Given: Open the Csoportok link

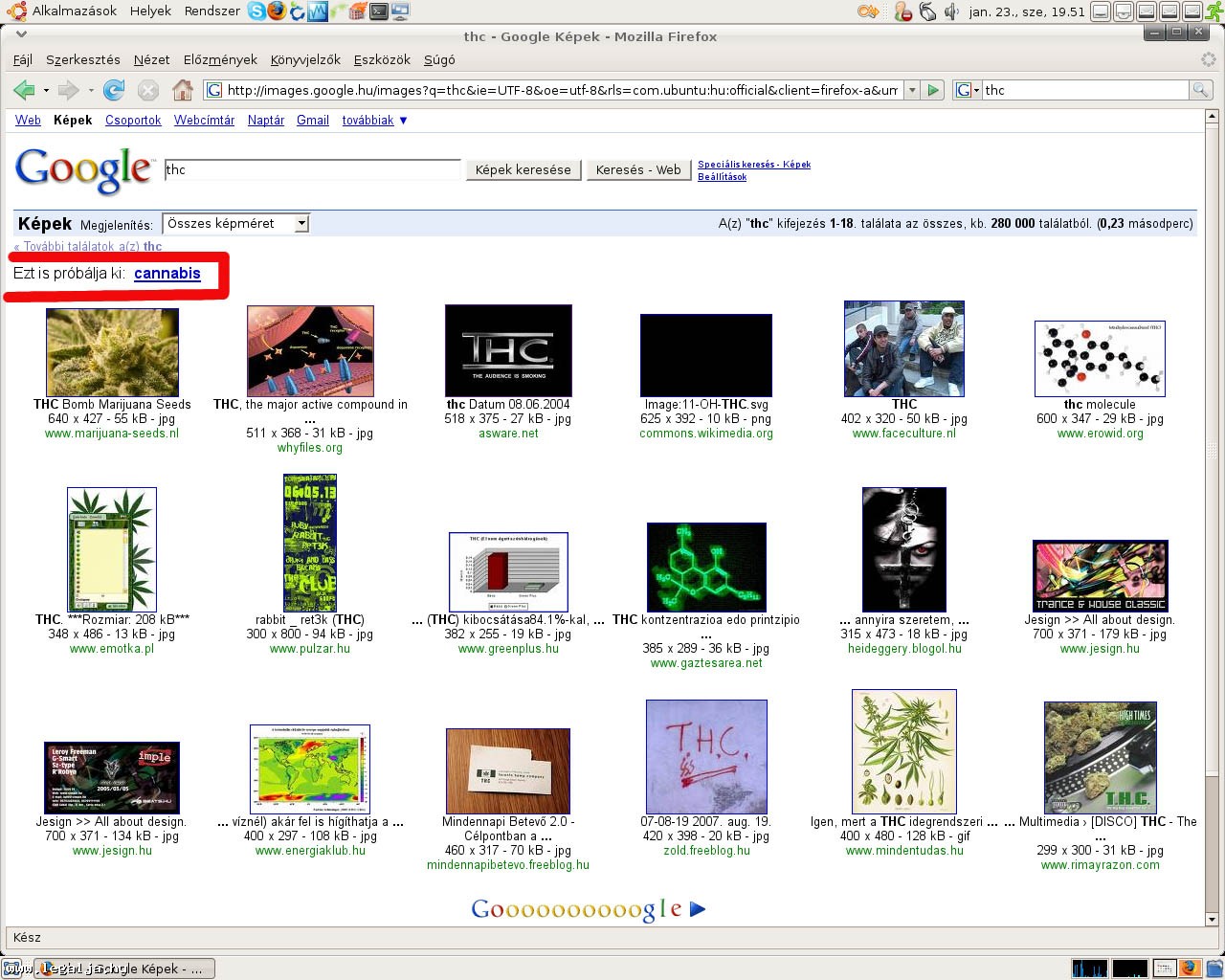Looking at the screenshot, I should tap(133, 121).
